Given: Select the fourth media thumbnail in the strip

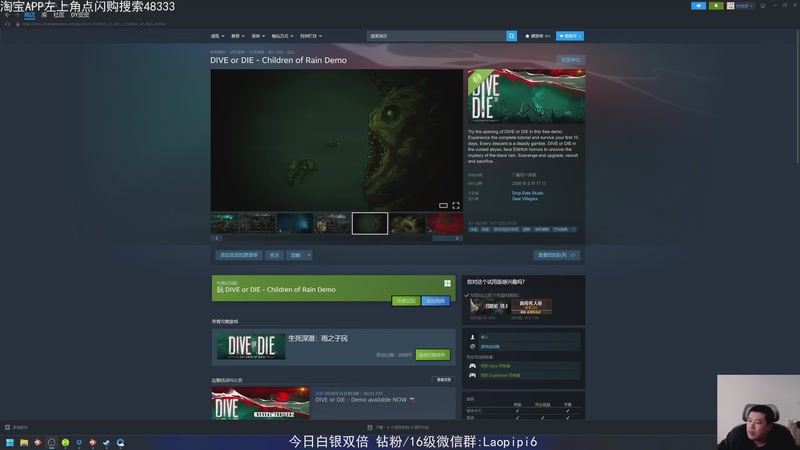Looking at the screenshot, I should pyautogui.click(x=332, y=223).
